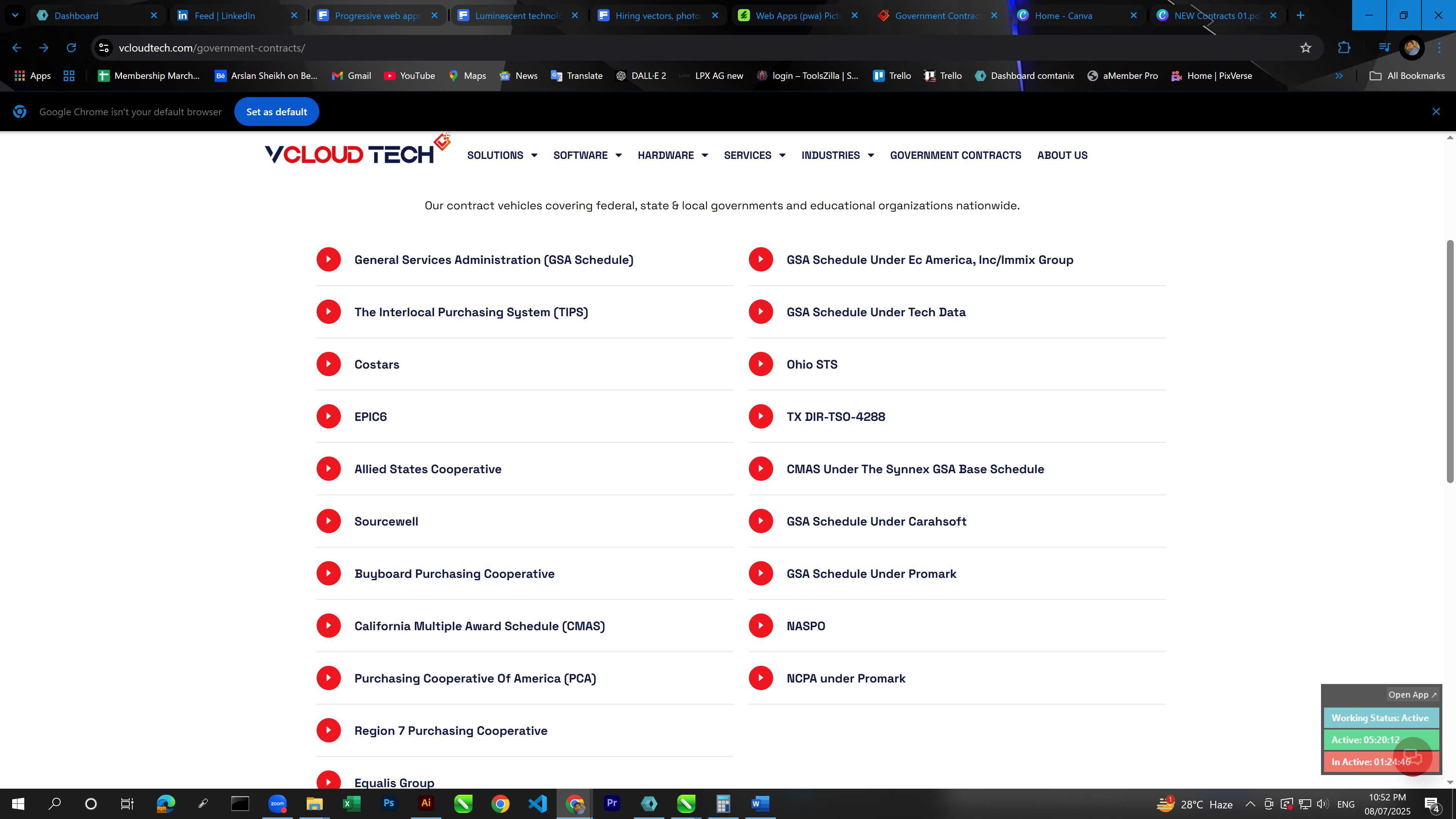Launch Visual Studio Code from the taskbar

point(538,803)
